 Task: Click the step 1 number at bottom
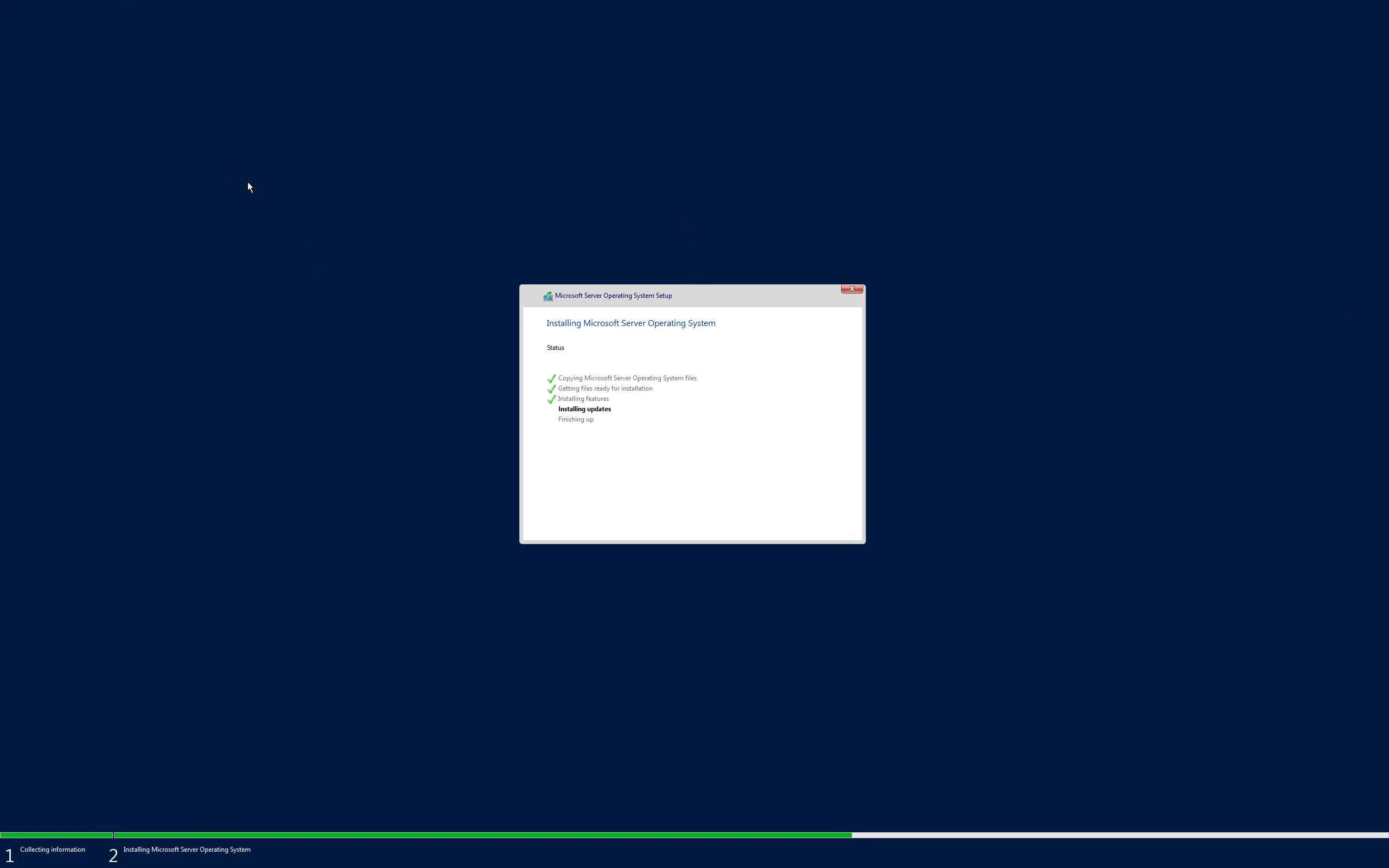coord(10,856)
